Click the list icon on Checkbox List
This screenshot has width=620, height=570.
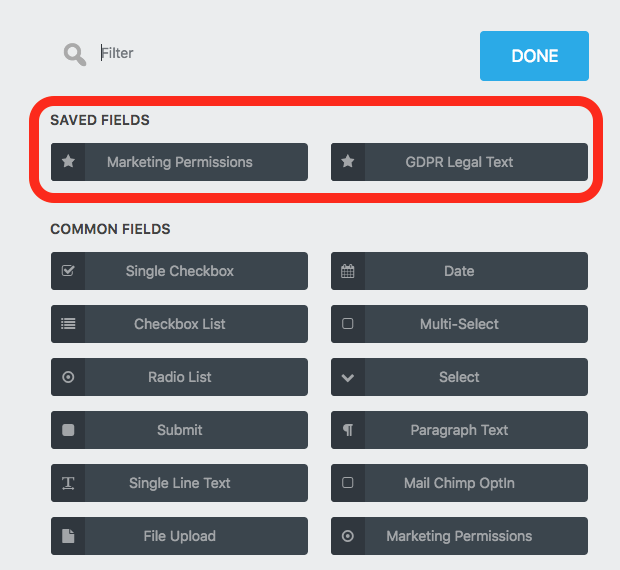point(68,324)
